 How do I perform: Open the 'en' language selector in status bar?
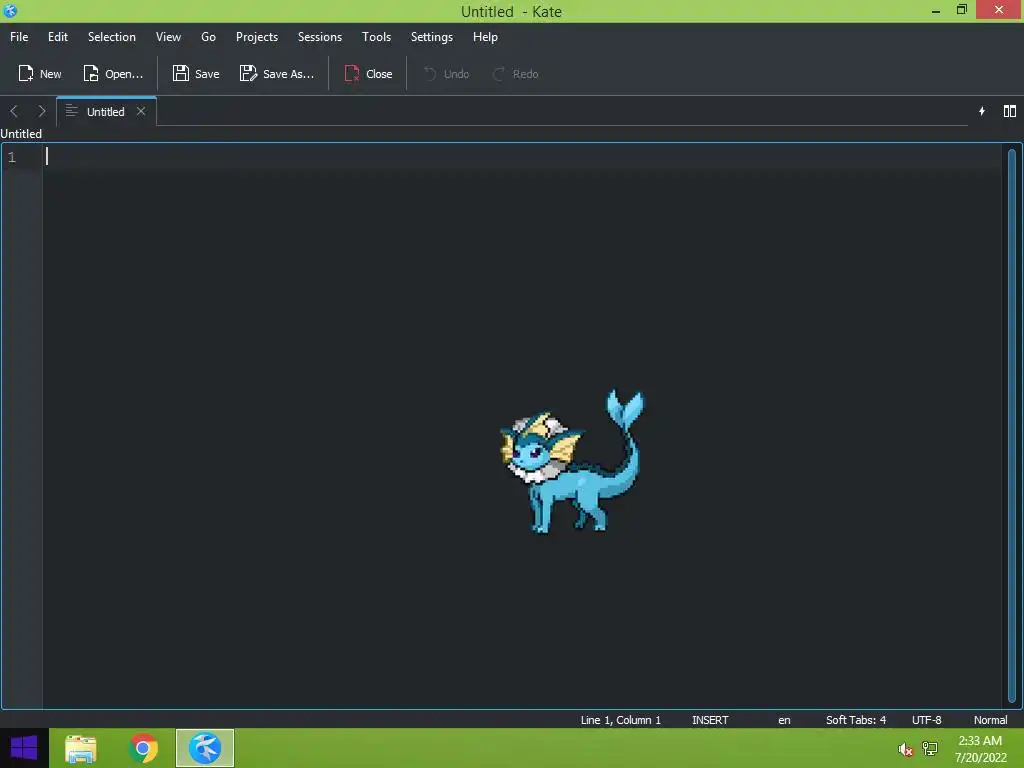pyautogui.click(x=784, y=720)
